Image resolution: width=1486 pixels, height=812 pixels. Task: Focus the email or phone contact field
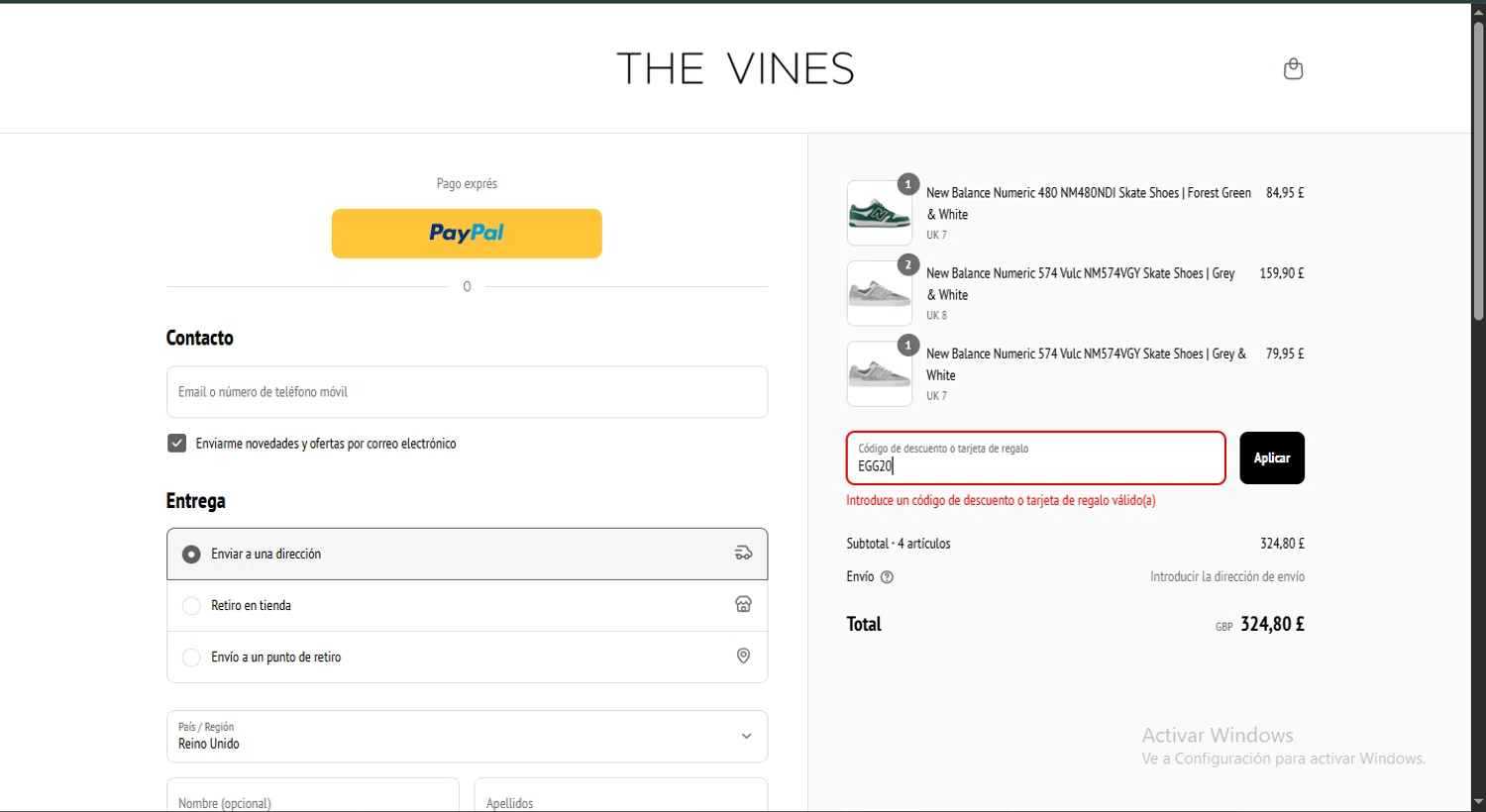467,392
